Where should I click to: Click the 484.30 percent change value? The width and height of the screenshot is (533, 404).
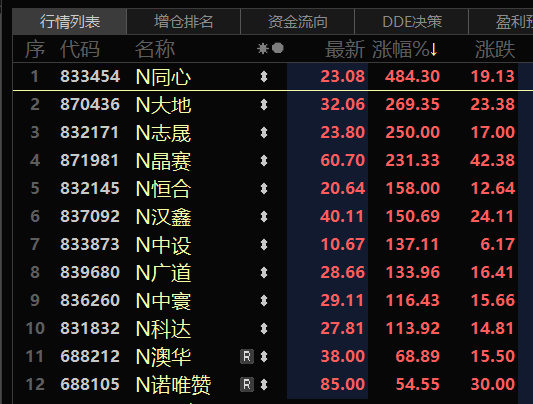pyautogui.click(x=412, y=76)
